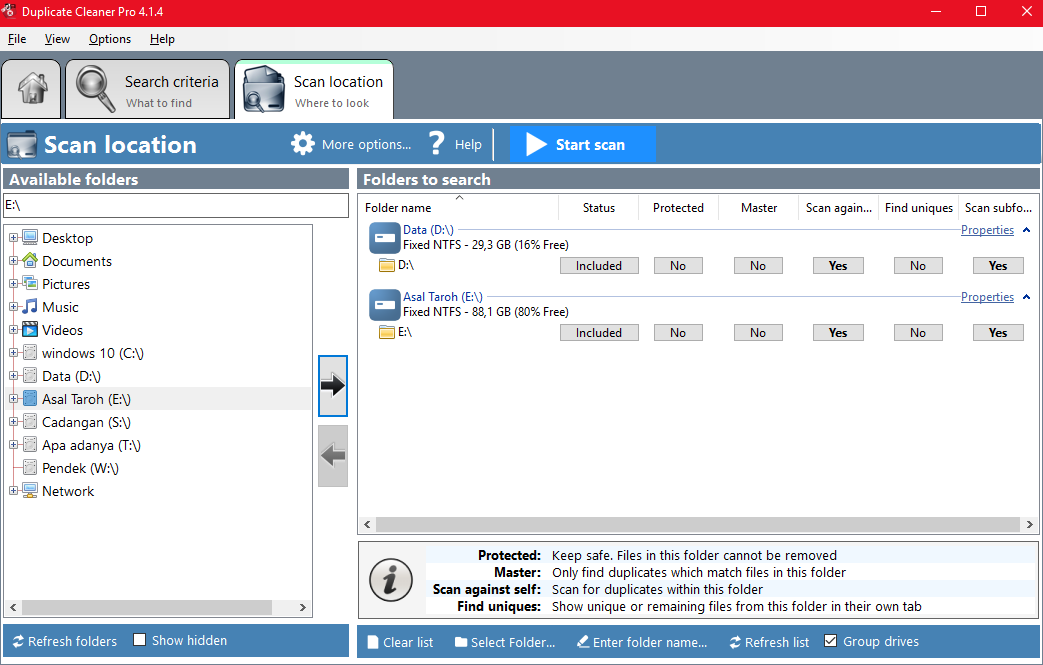
Task: Expand the Documents tree node
Action: coord(13,261)
